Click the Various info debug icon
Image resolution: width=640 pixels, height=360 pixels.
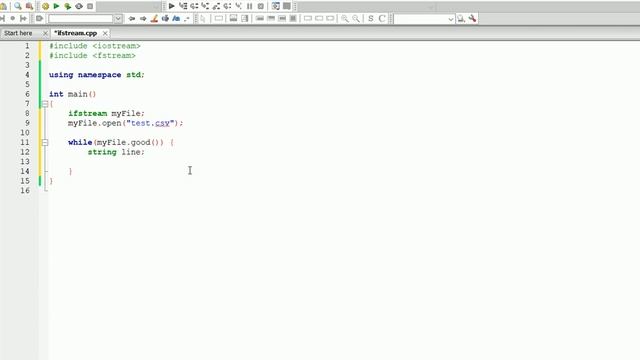(x=287, y=6)
